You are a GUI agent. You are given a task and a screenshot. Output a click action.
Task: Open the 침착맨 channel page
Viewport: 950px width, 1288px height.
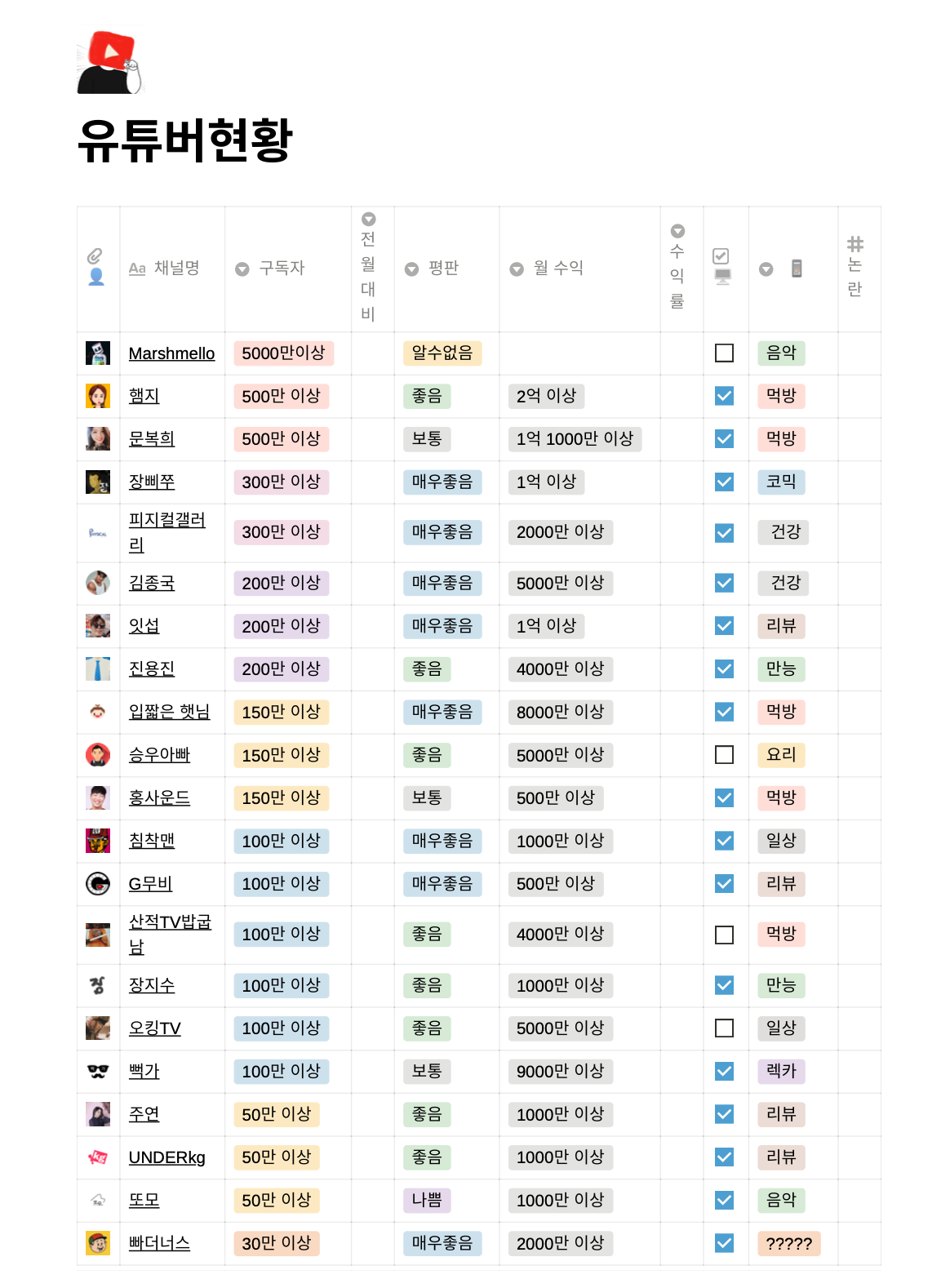[x=152, y=841]
